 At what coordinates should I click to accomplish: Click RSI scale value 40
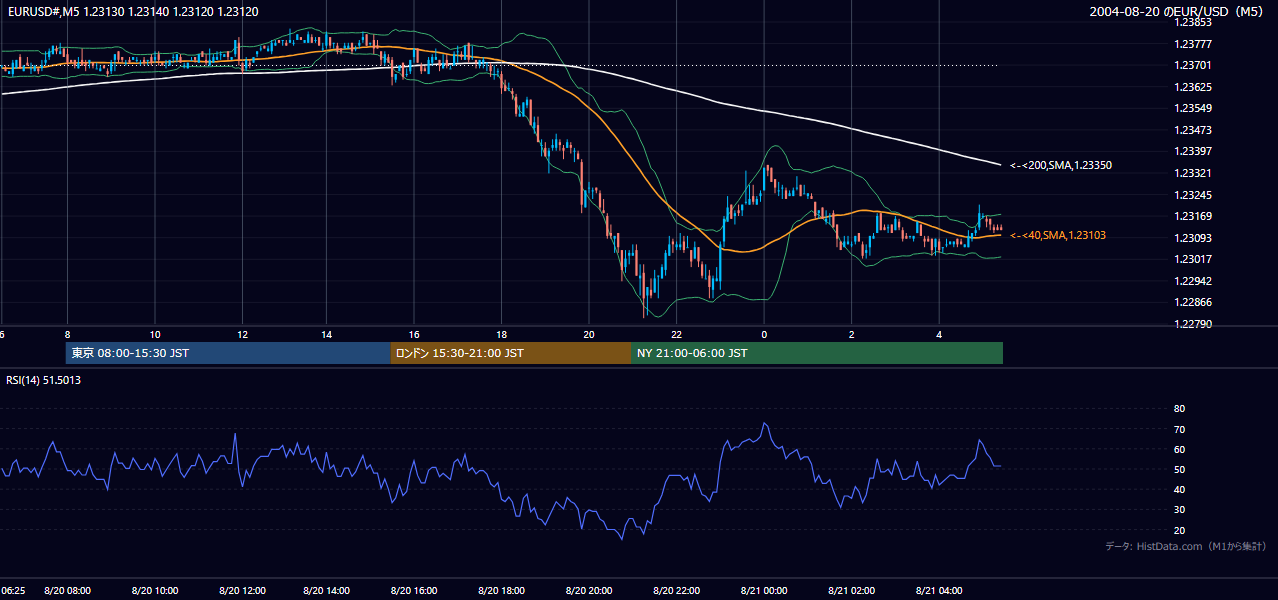pos(1179,489)
